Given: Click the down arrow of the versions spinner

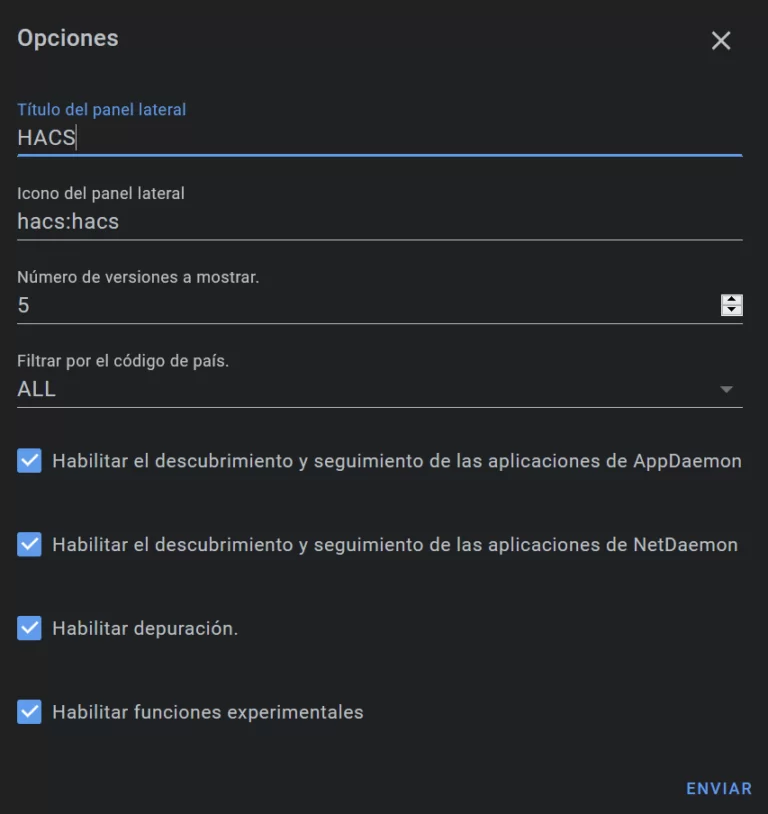Looking at the screenshot, I should tap(732, 311).
